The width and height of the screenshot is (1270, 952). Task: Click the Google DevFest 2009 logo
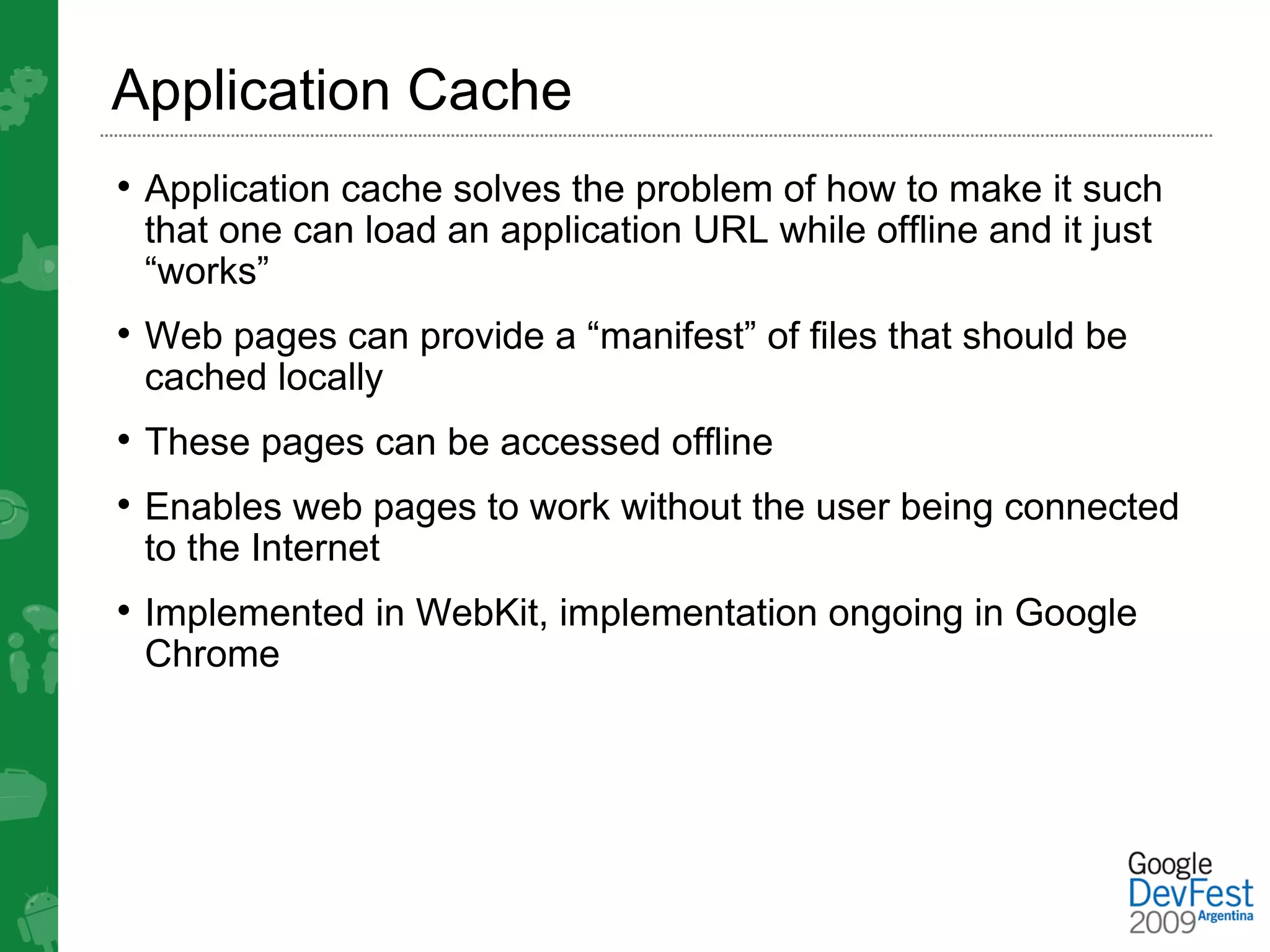pyautogui.click(x=1189, y=893)
